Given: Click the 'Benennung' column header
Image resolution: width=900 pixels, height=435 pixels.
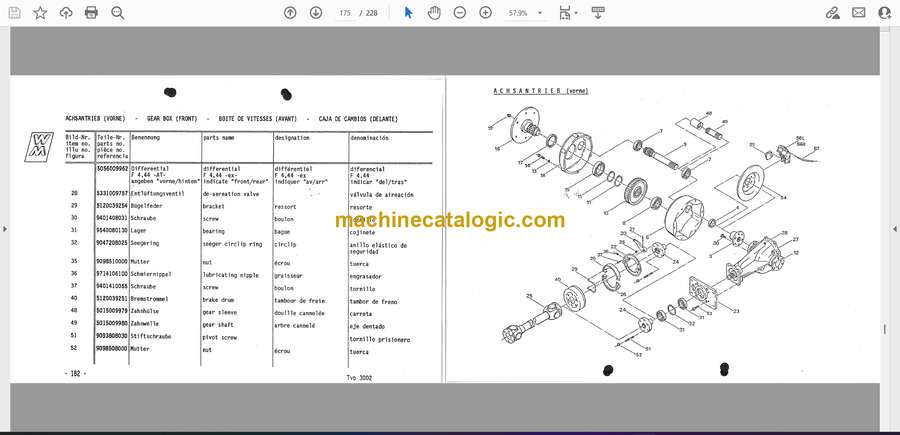Looking at the screenshot, I should coord(146,138).
